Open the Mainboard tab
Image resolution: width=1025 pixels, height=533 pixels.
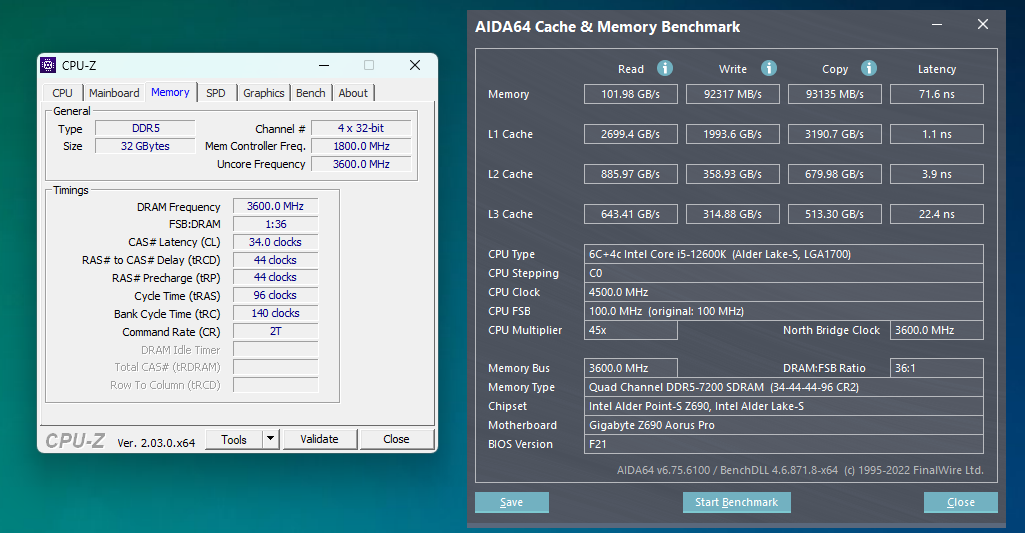[114, 93]
